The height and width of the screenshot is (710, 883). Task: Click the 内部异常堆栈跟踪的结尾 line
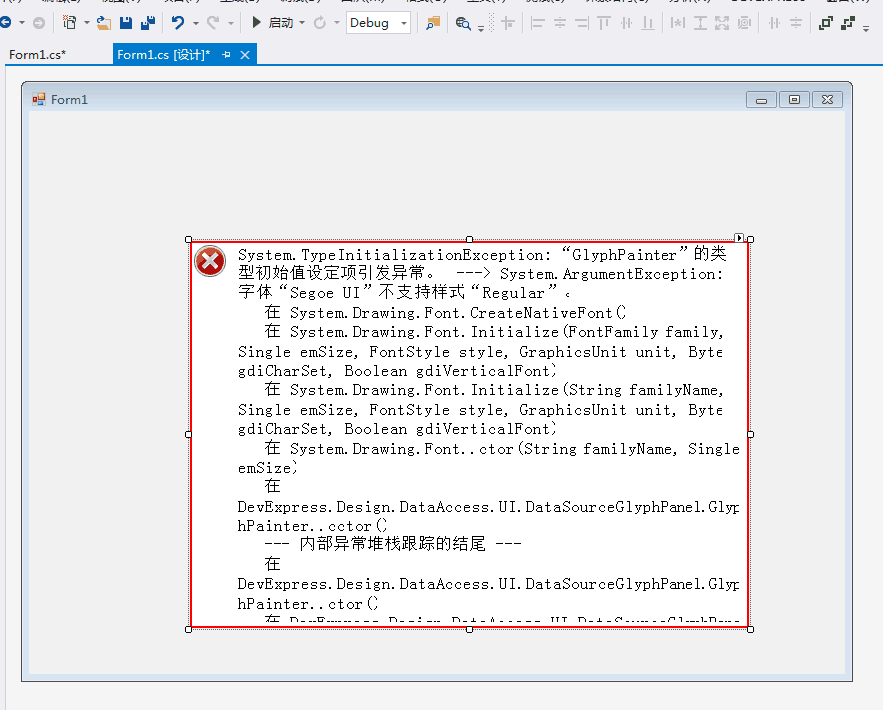(393, 544)
